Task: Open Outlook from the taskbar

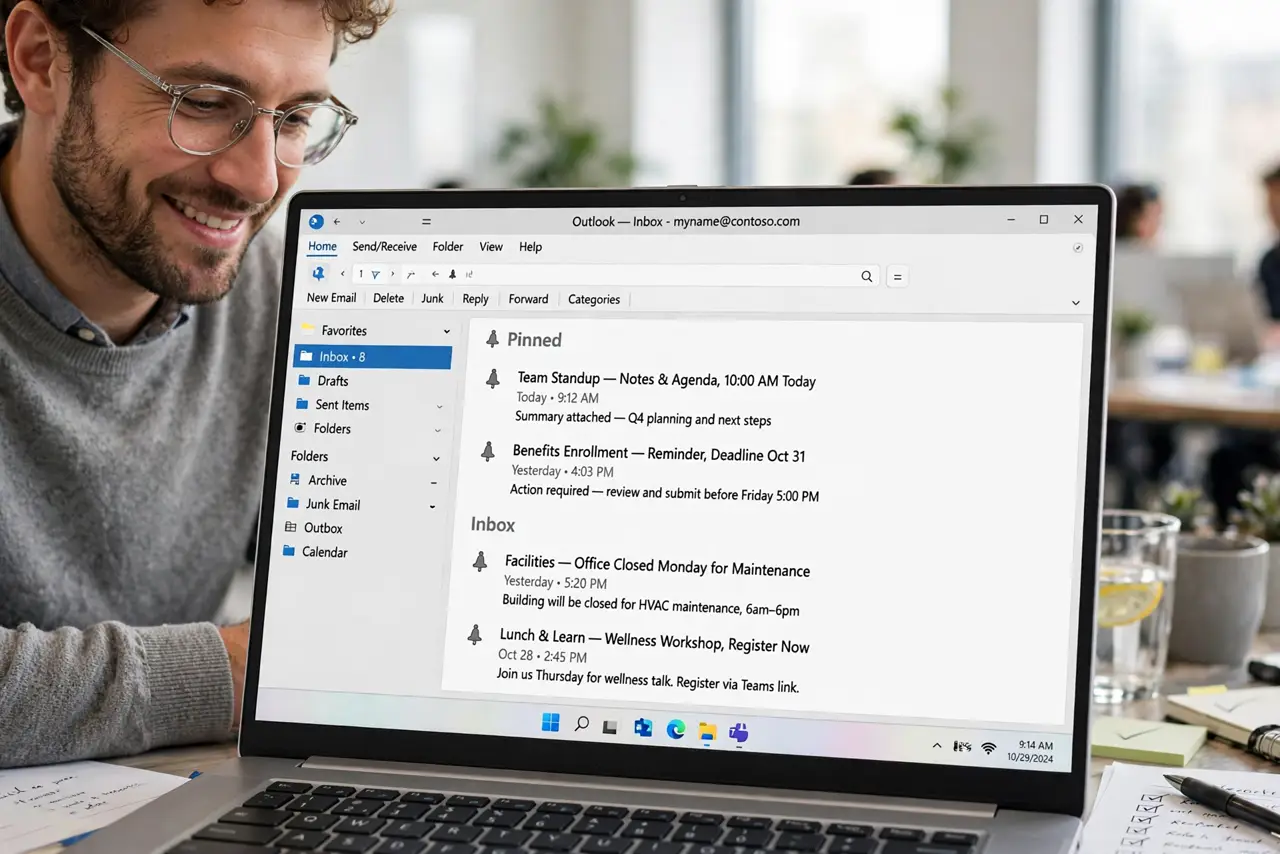Action: click(643, 728)
